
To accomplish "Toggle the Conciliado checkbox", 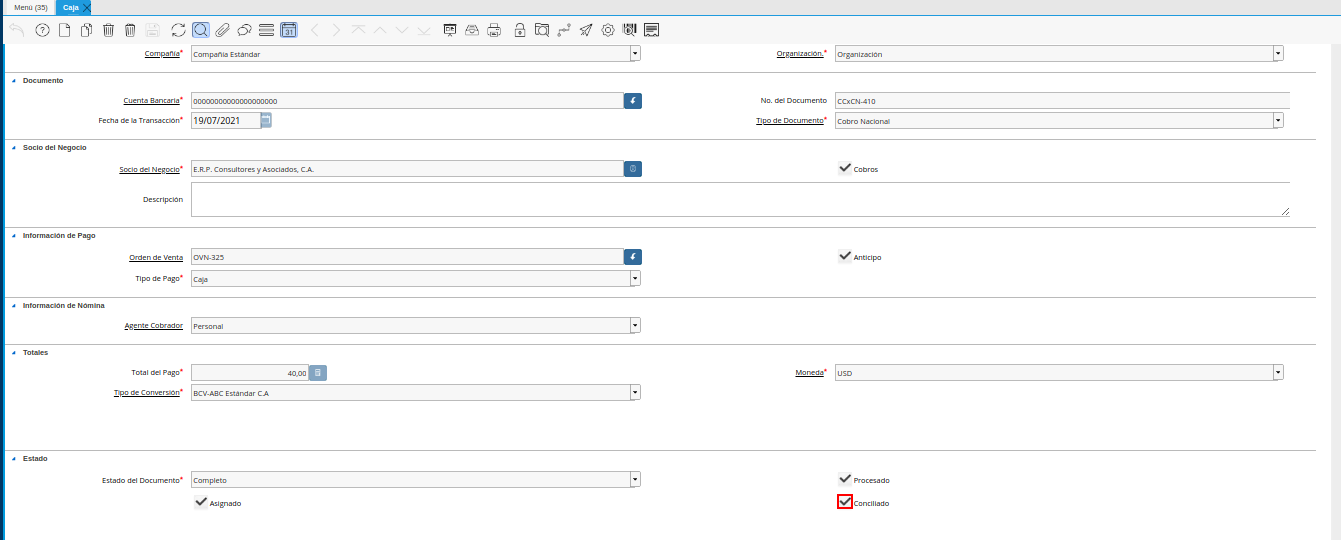I will click(845, 503).
